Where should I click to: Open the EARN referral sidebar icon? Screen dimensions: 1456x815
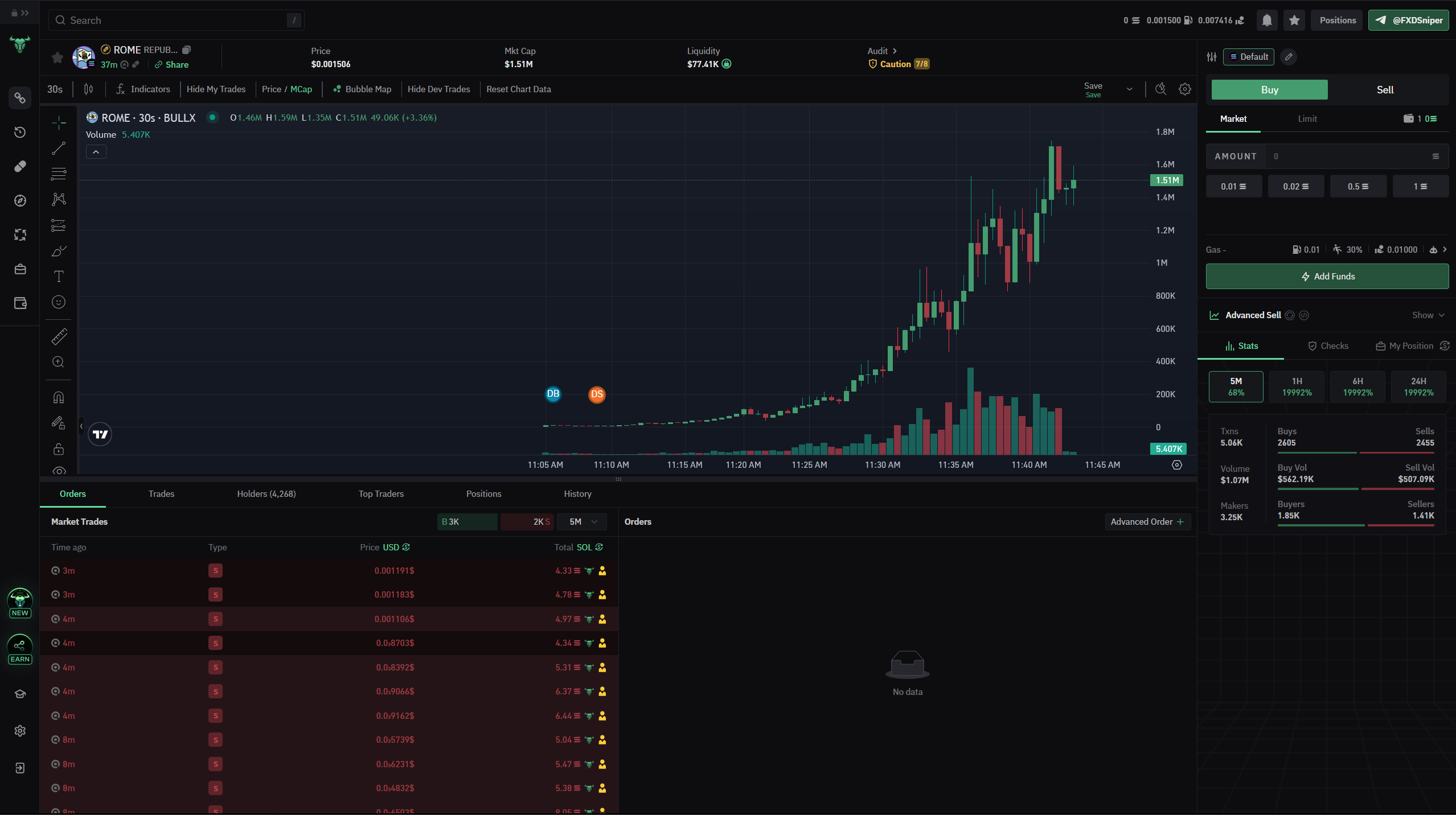pos(20,649)
